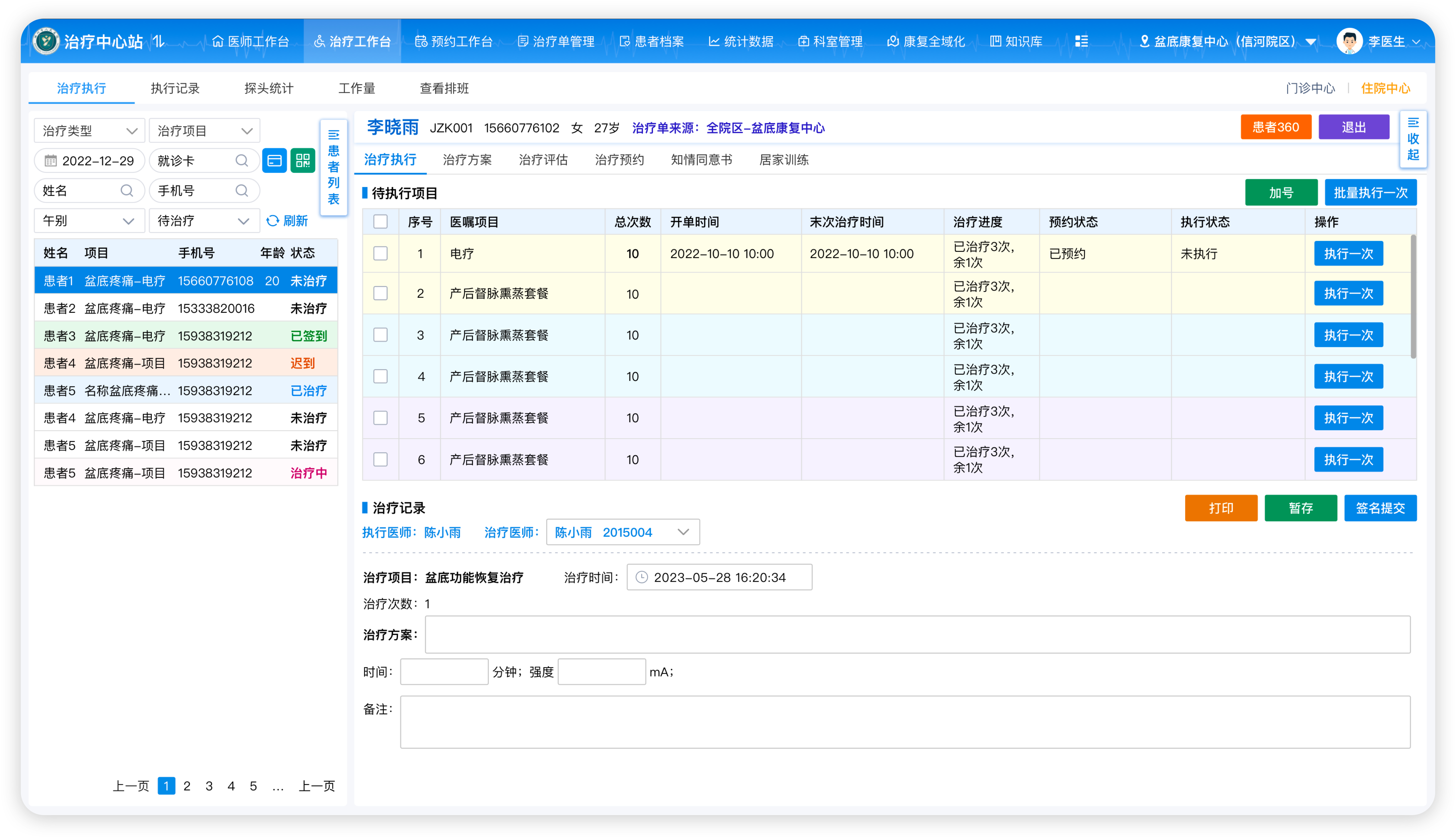Open the 午别 dropdown
Viewport: 1456px width, 838px height.
point(89,221)
